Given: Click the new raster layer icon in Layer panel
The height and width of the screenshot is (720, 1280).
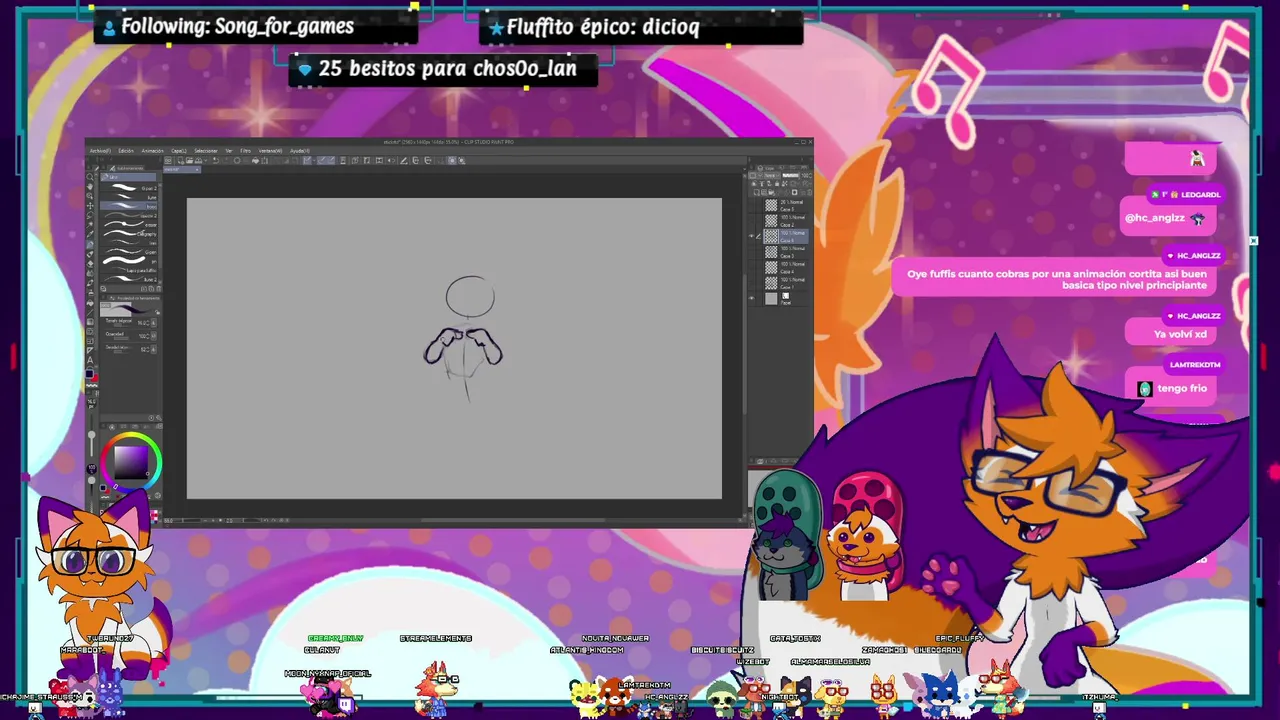Looking at the screenshot, I should 756,192.
